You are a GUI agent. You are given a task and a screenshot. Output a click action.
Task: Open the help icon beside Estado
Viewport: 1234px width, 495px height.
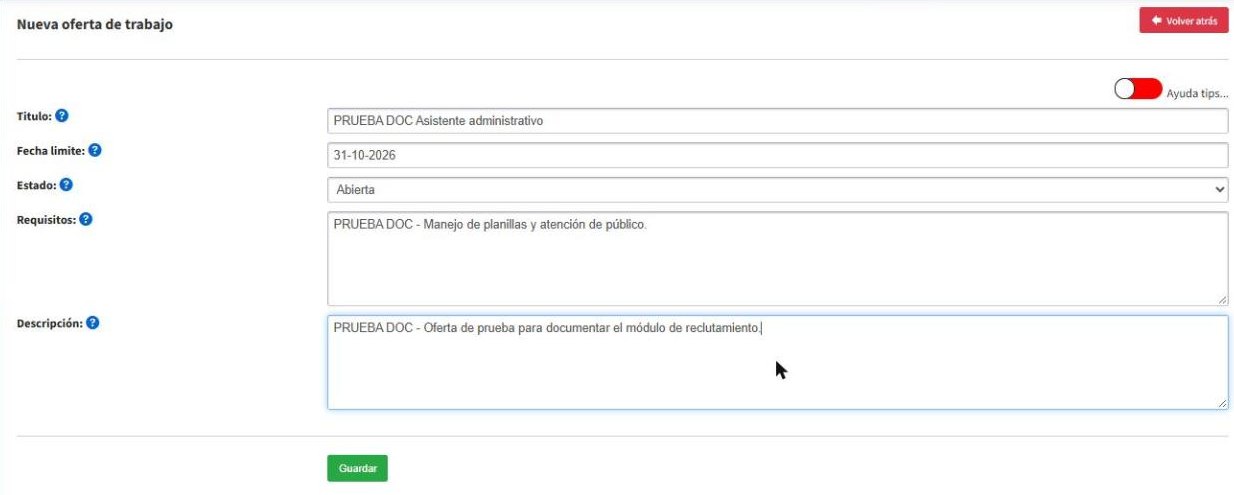pos(66,185)
